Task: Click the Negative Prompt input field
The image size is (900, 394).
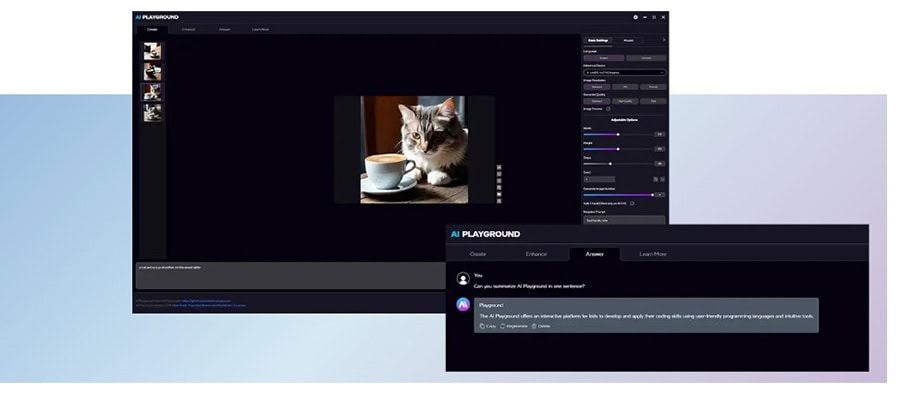Action: point(624,220)
